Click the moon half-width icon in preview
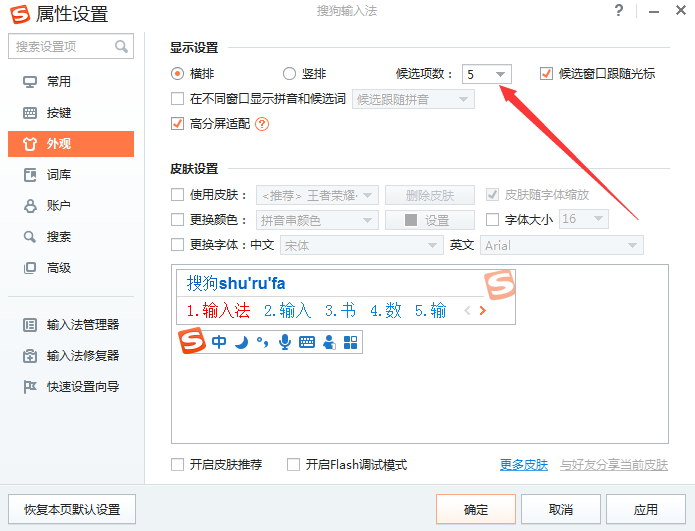 (x=241, y=342)
